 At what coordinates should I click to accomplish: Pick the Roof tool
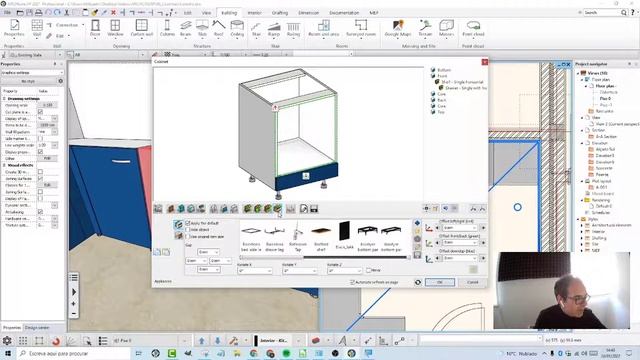(219, 28)
